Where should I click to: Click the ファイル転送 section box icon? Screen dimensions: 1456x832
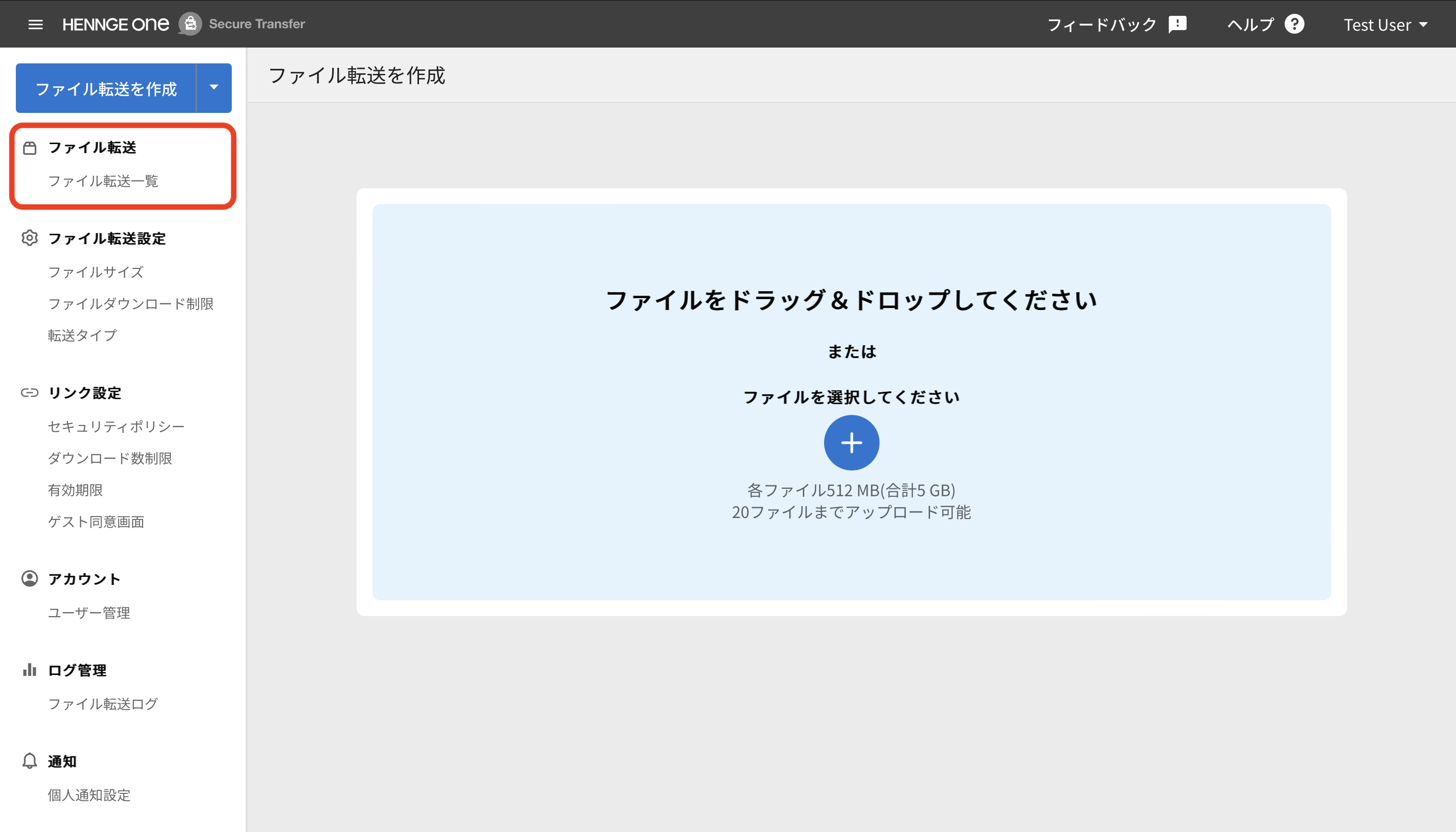(30, 148)
